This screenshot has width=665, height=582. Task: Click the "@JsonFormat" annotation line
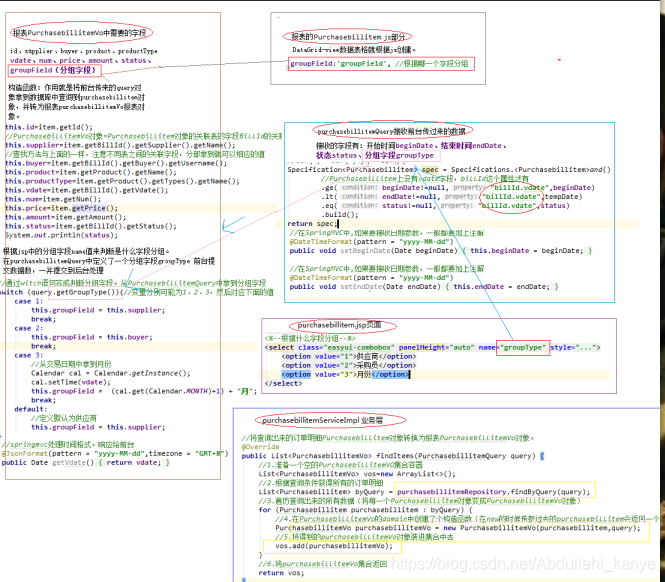click(x=115, y=453)
